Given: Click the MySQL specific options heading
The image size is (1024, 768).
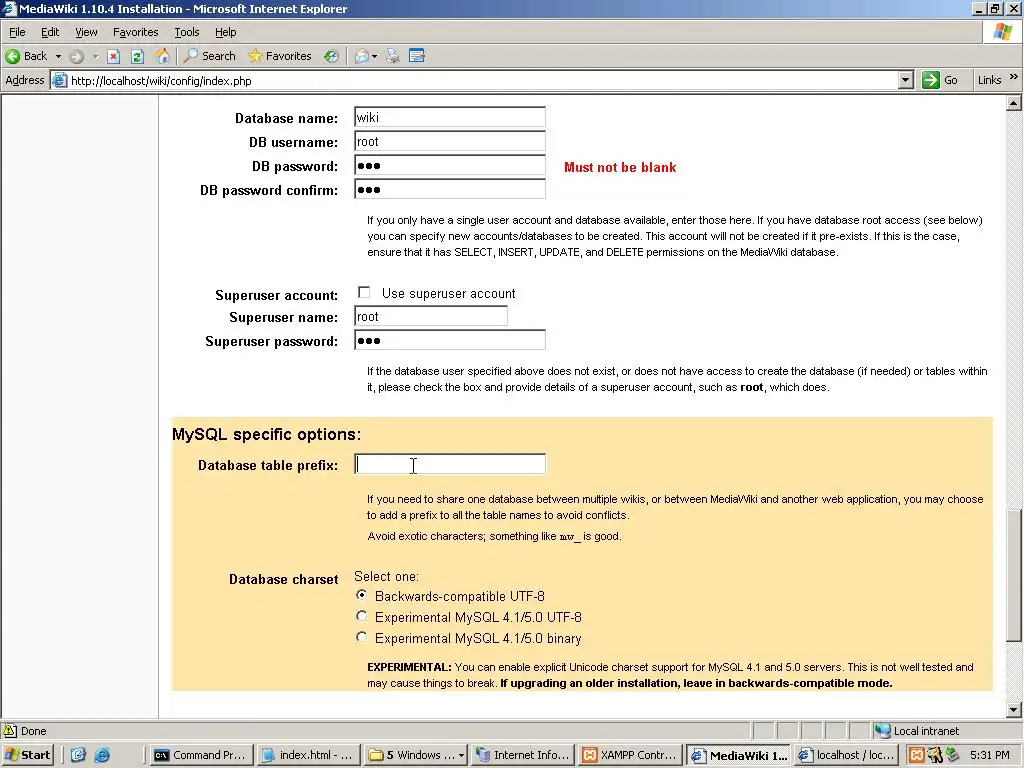Looking at the screenshot, I should pos(266,434).
